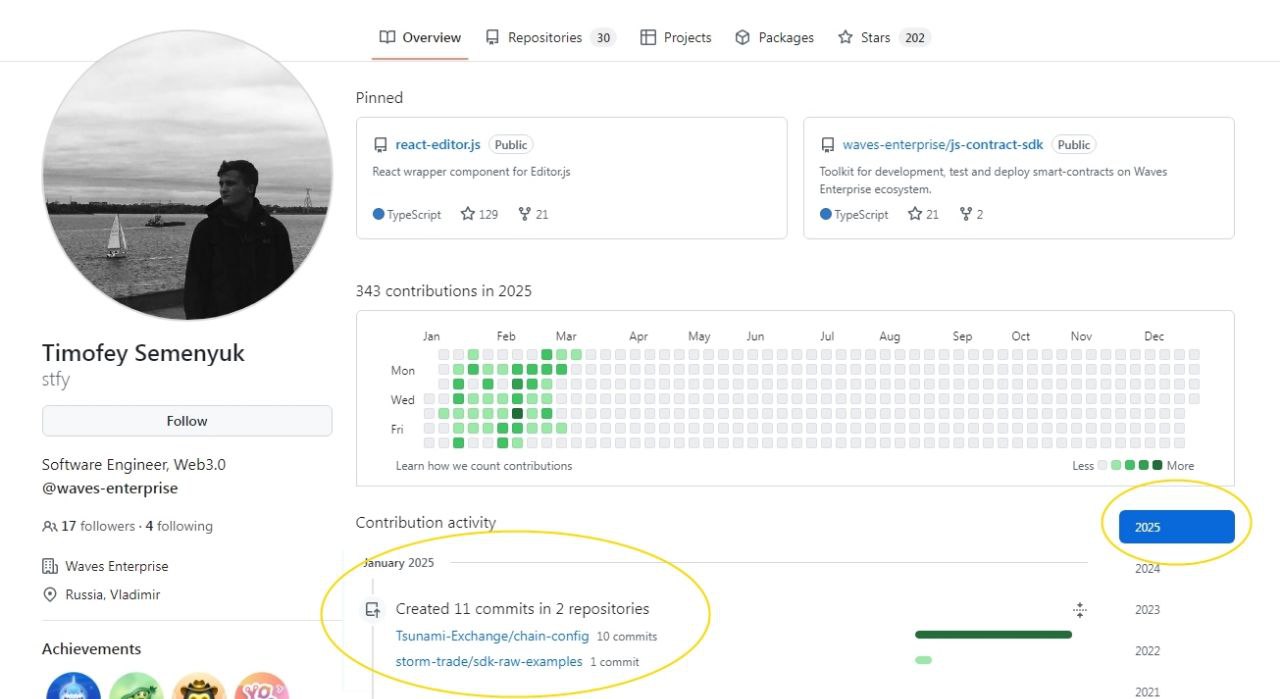Click the Timofey Semenyuk profile name
1280x699 pixels.
tap(143, 353)
